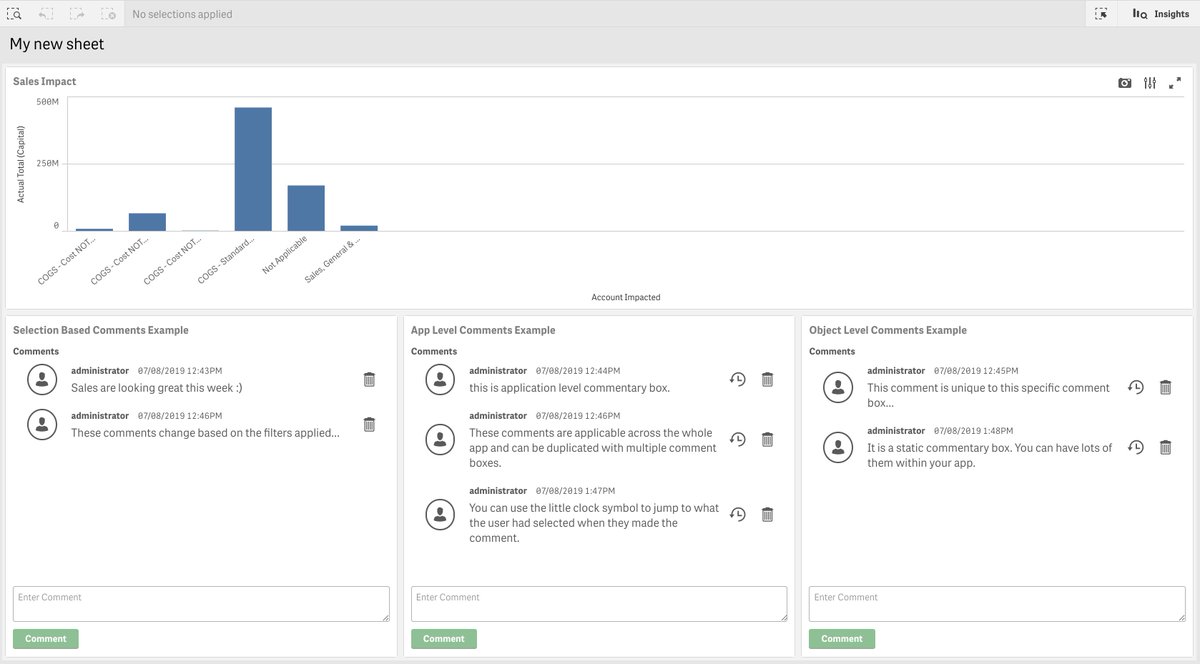Click the 'Account Impacted' axis title
This screenshot has width=1200, height=664.
click(626, 297)
